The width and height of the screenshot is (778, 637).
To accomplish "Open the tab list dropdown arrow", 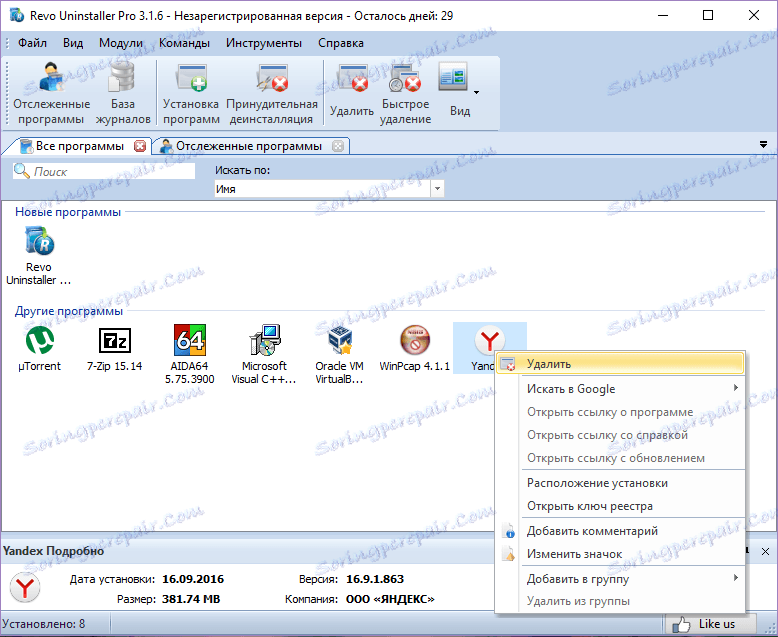I will click(764, 144).
